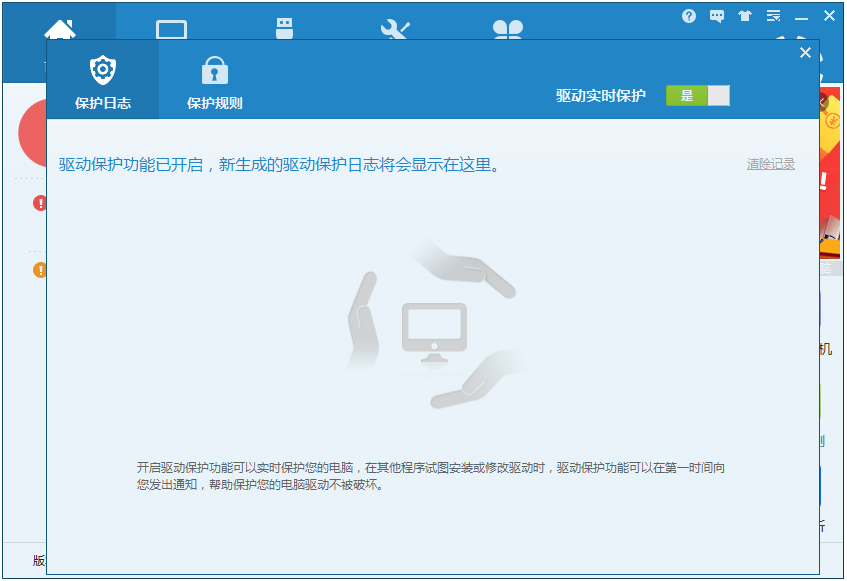
Task: Click the skin shirt icon
Action: pyautogui.click(x=745, y=16)
